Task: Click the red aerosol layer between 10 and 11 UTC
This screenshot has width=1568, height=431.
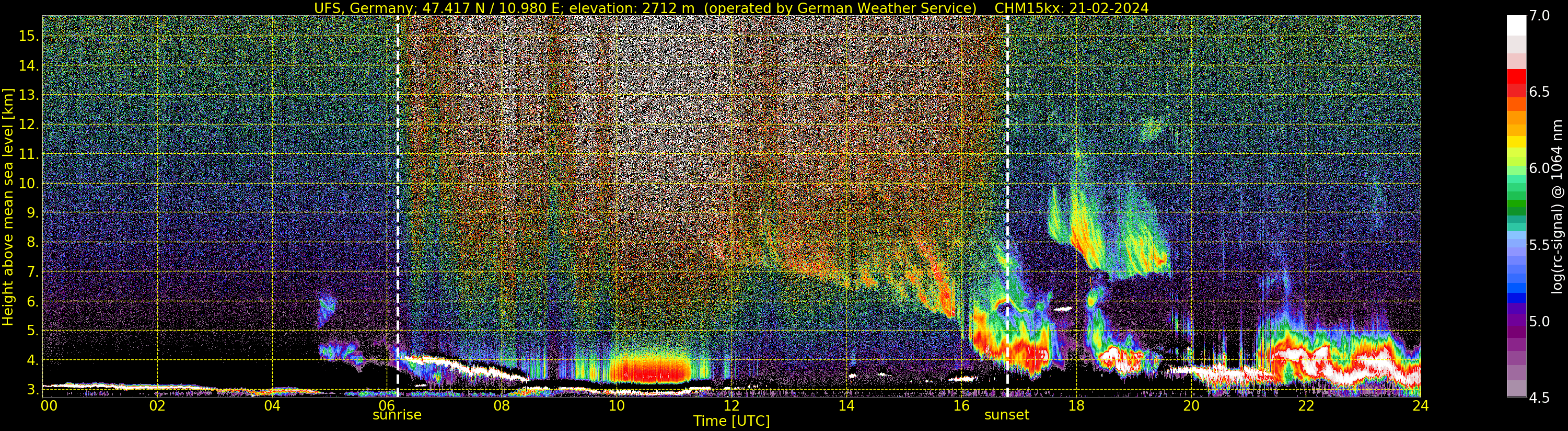Action: point(652,369)
